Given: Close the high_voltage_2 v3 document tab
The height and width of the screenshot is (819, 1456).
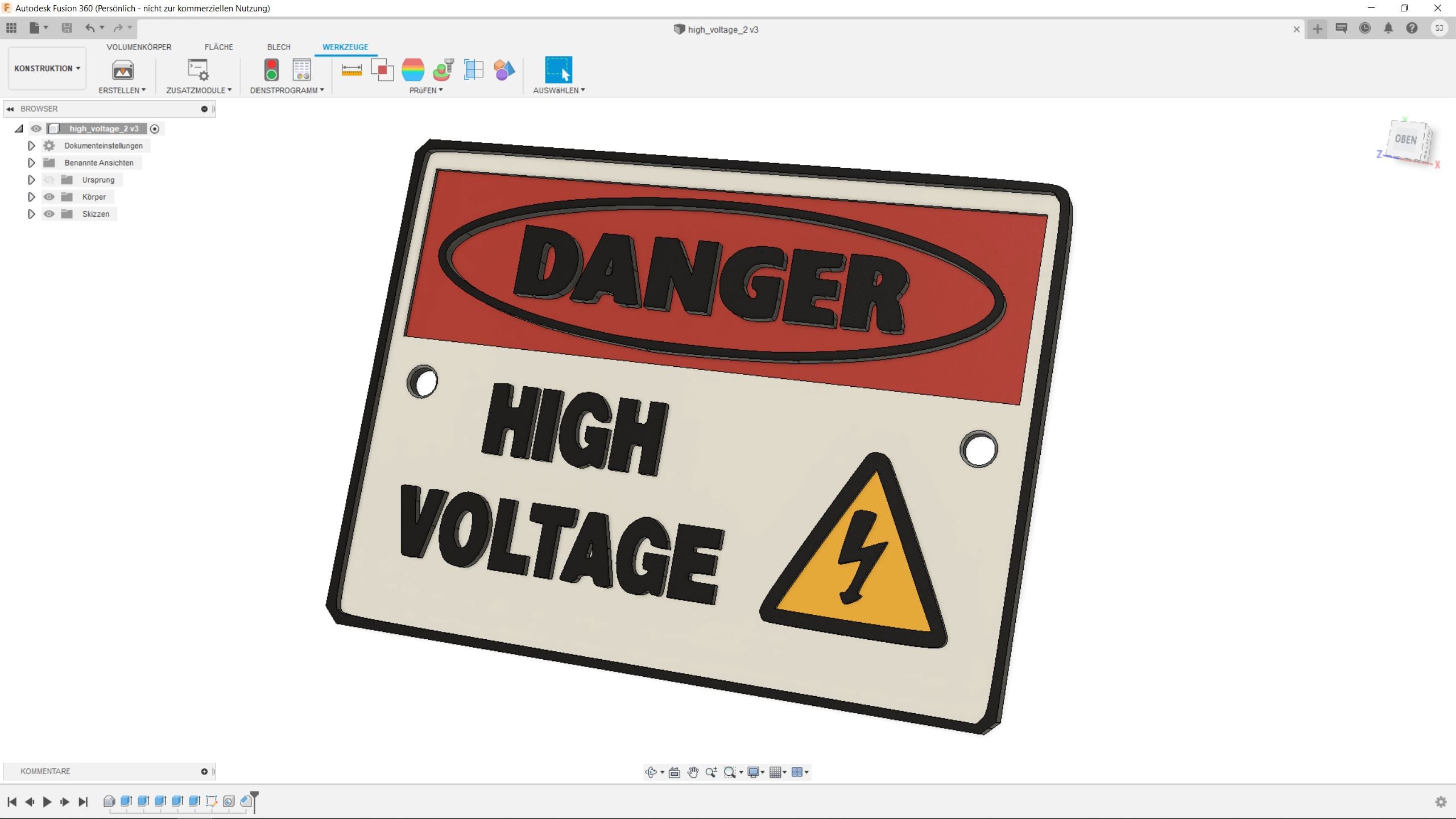Looking at the screenshot, I should click(1297, 30).
